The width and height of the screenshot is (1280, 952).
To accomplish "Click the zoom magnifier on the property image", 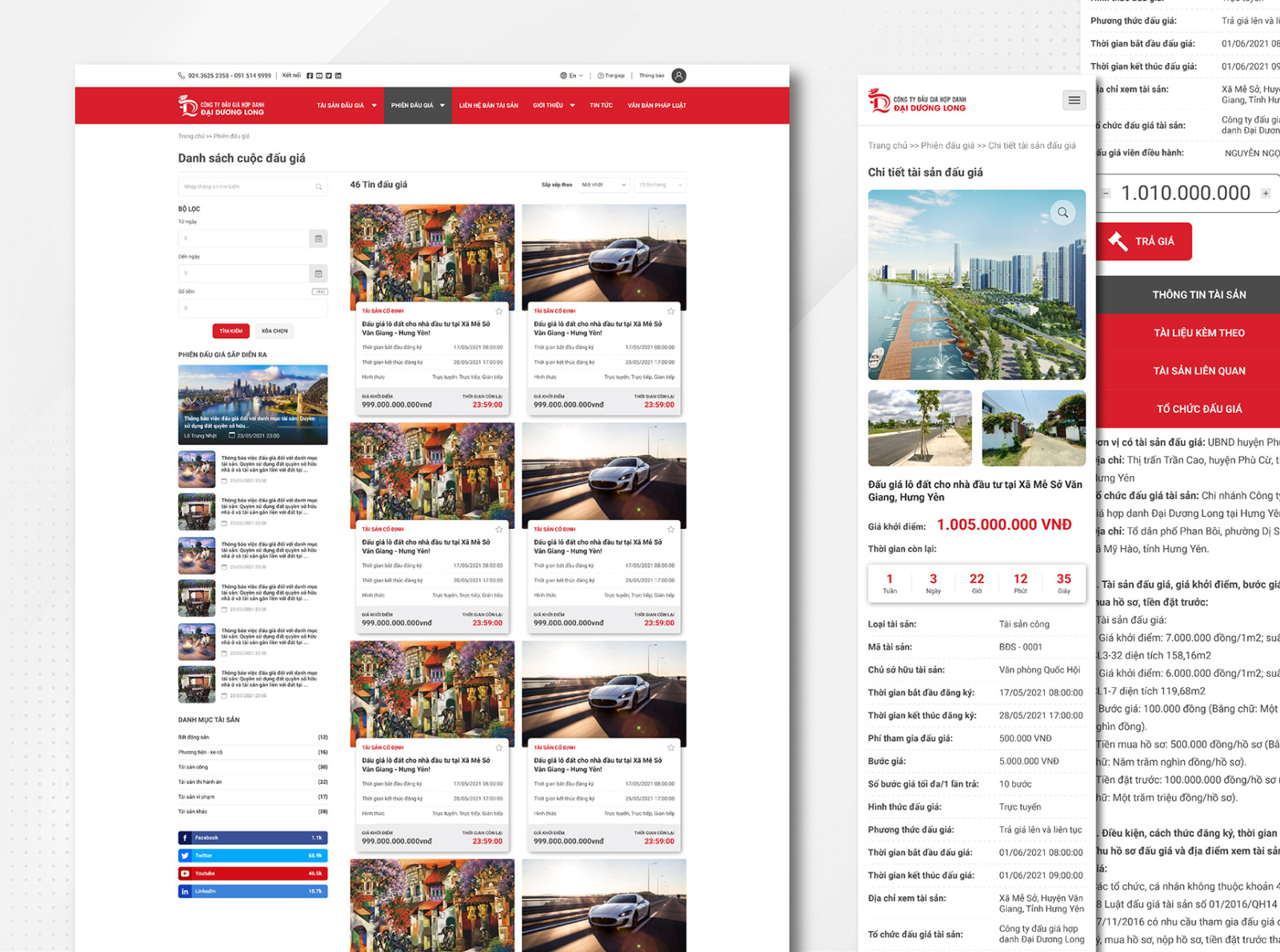I will [x=1063, y=213].
